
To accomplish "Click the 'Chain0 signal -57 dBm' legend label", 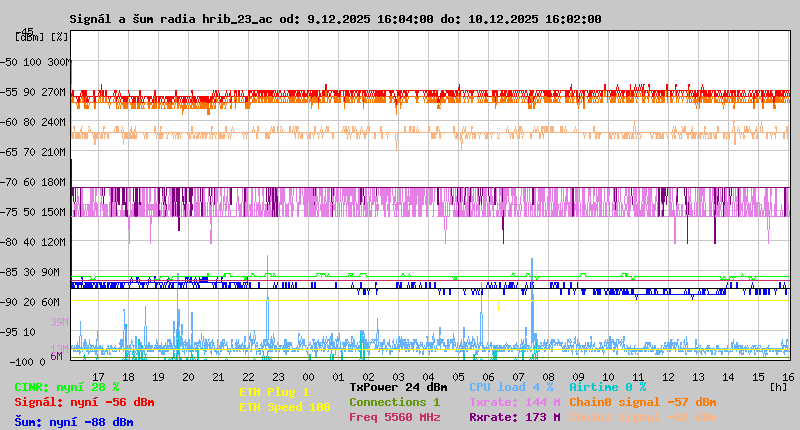I will 643,402.
